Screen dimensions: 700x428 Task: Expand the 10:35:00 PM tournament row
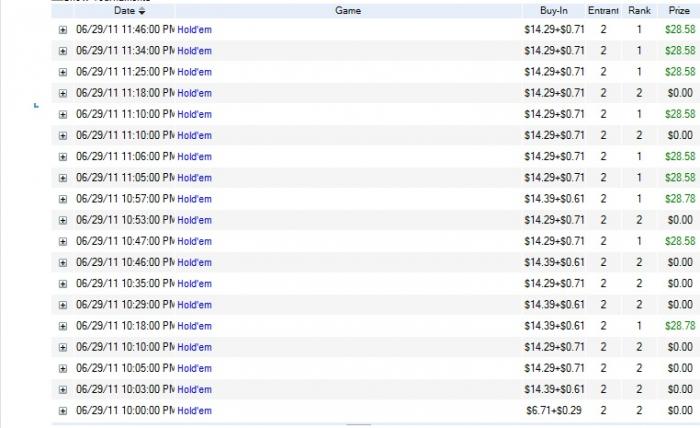click(63, 284)
